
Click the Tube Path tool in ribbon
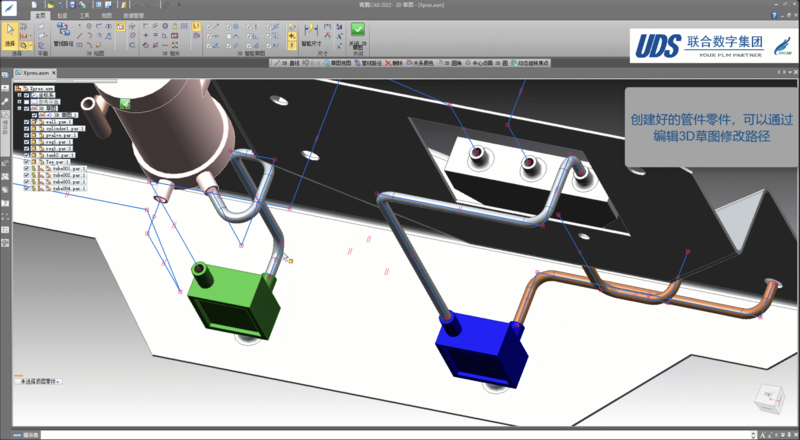tap(62, 35)
